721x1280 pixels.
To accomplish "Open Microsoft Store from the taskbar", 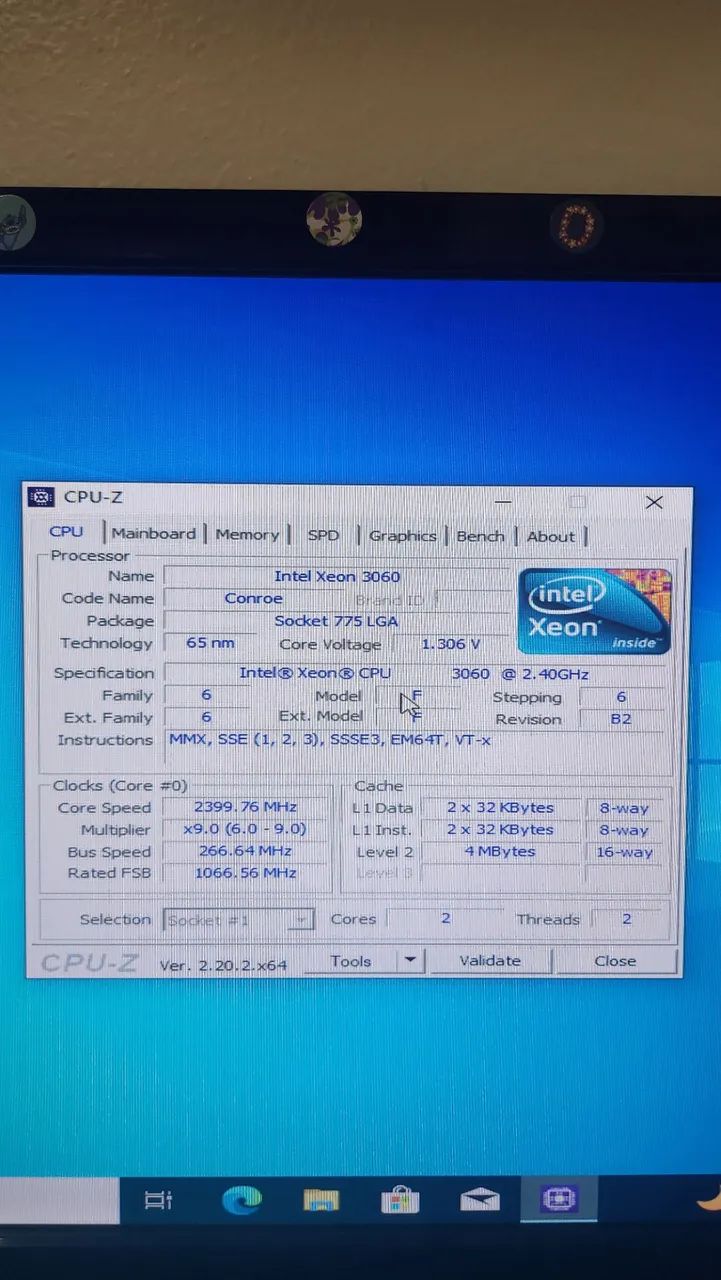I will pos(400,1199).
